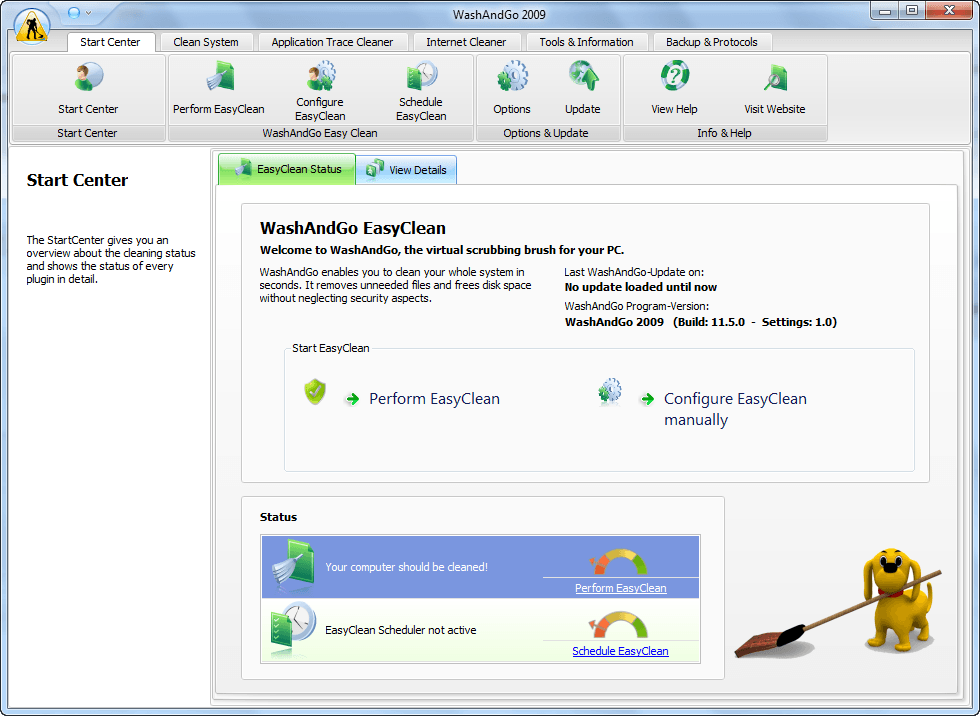Click the Schedule EasyClean underlined link
The width and height of the screenshot is (980, 716).
click(x=620, y=651)
